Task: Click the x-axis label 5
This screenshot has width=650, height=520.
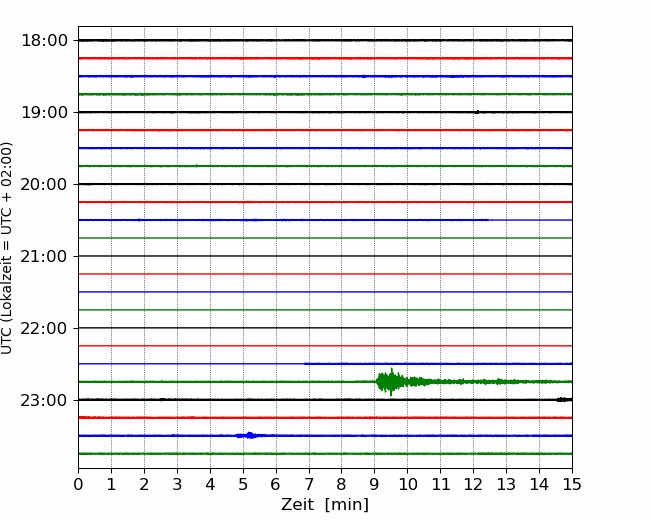Action: pos(243,484)
